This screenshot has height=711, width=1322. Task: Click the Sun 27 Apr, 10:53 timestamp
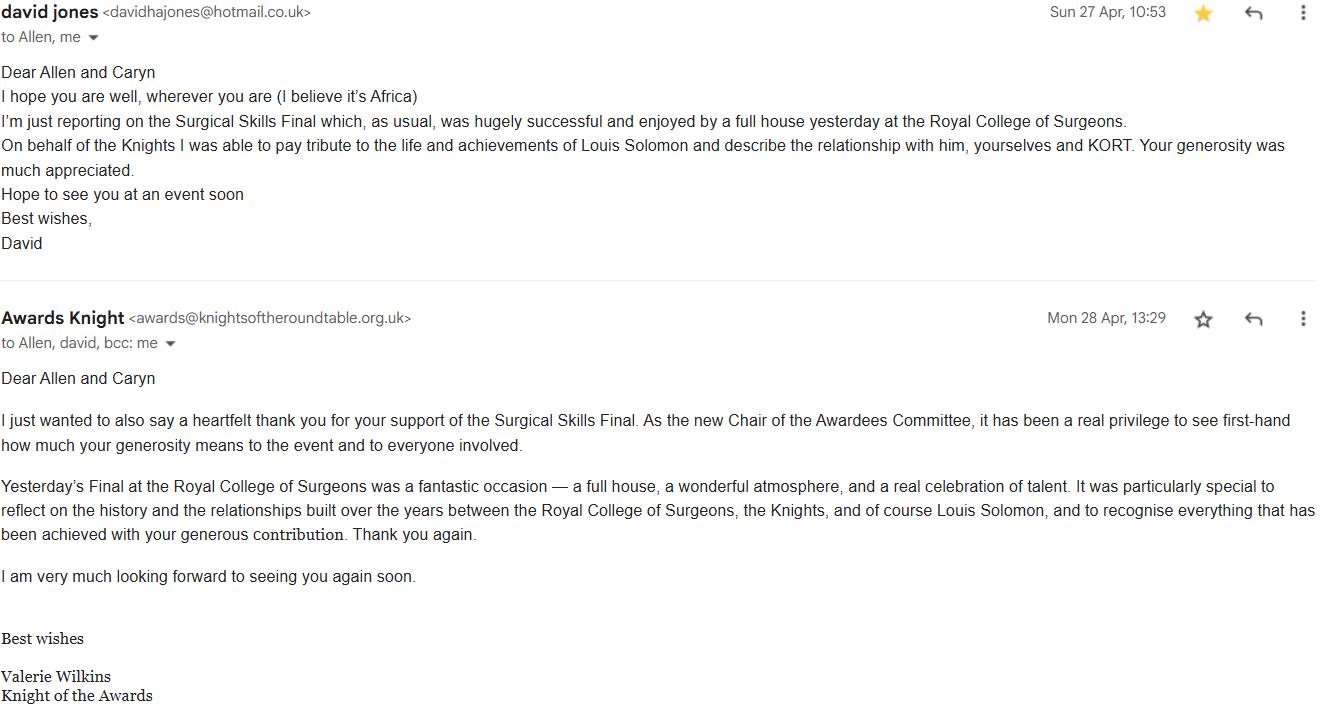1108,12
